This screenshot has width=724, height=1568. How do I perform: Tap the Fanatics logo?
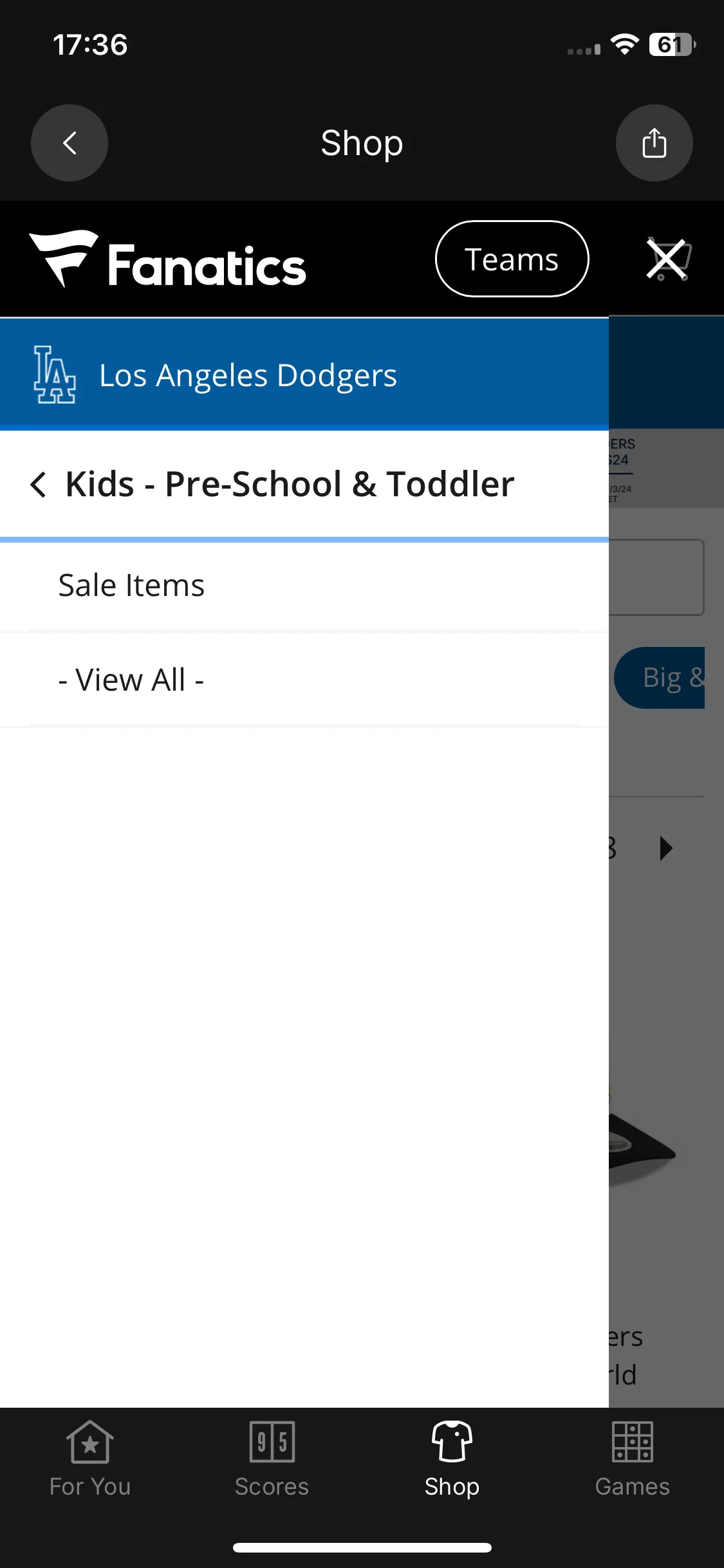pyautogui.click(x=167, y=259)
